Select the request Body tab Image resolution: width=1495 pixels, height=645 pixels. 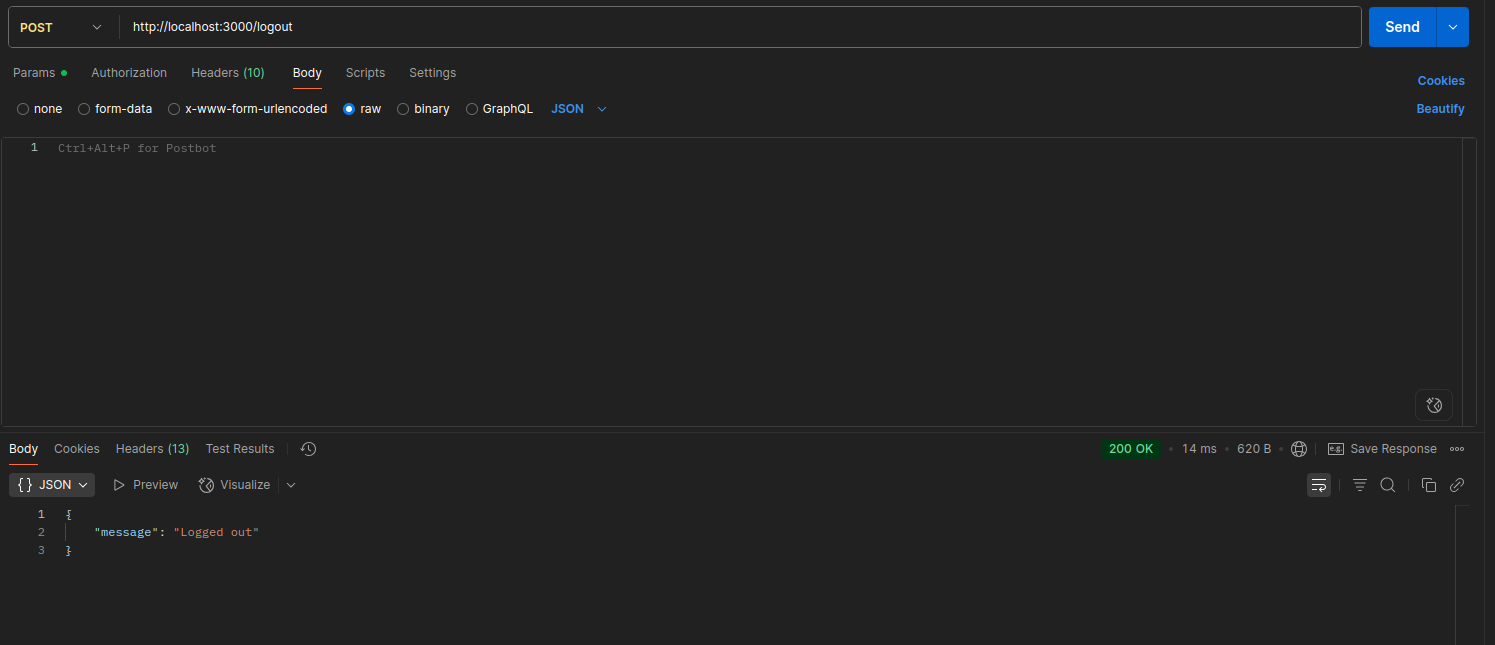(x=307, y=73)
